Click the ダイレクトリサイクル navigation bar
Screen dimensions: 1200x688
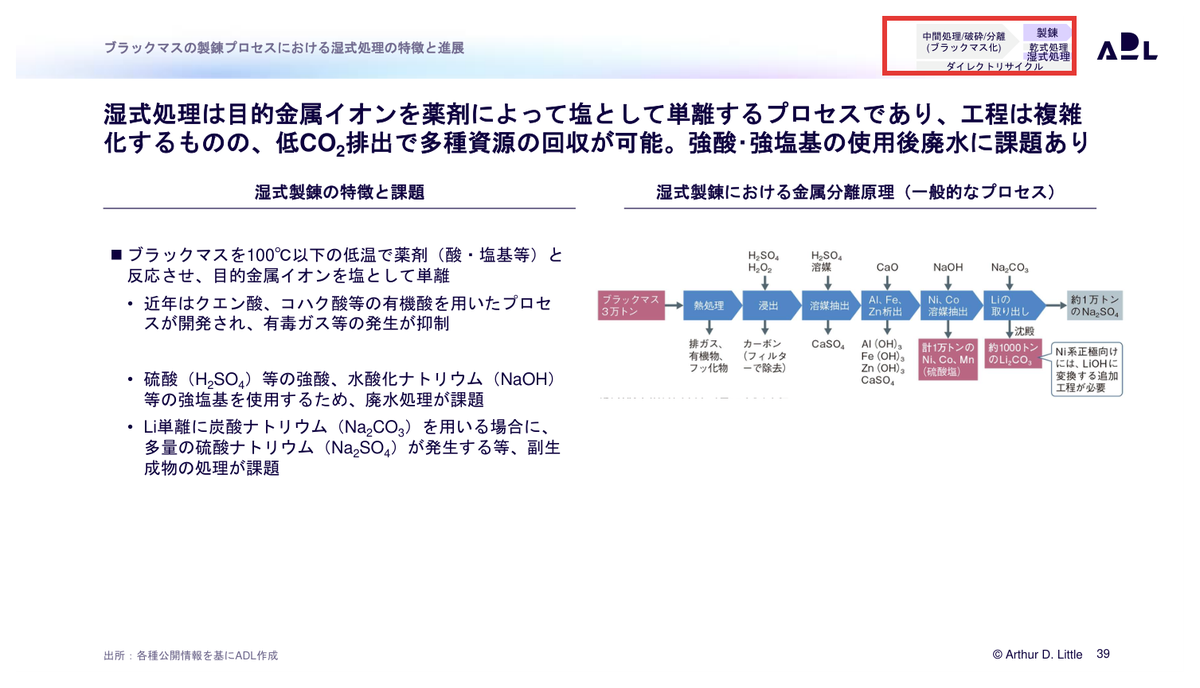point(994,66)
